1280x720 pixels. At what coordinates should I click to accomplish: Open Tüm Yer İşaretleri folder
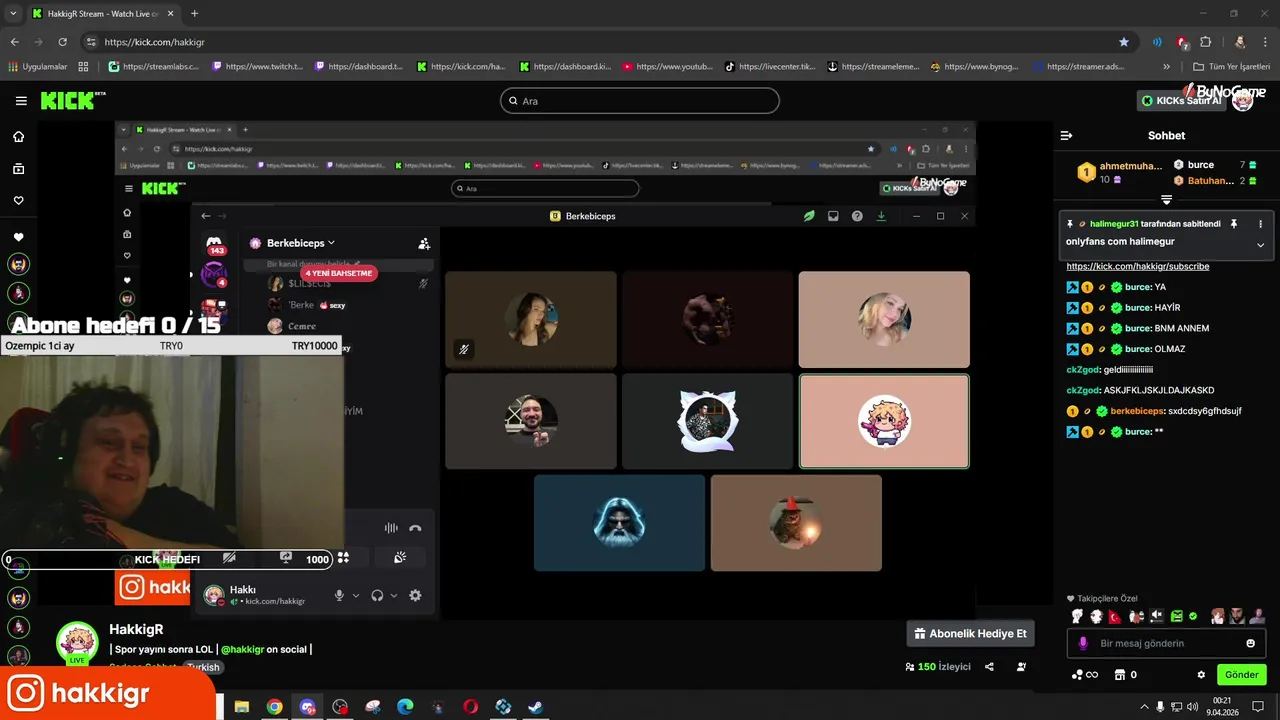pos(1231,67)
